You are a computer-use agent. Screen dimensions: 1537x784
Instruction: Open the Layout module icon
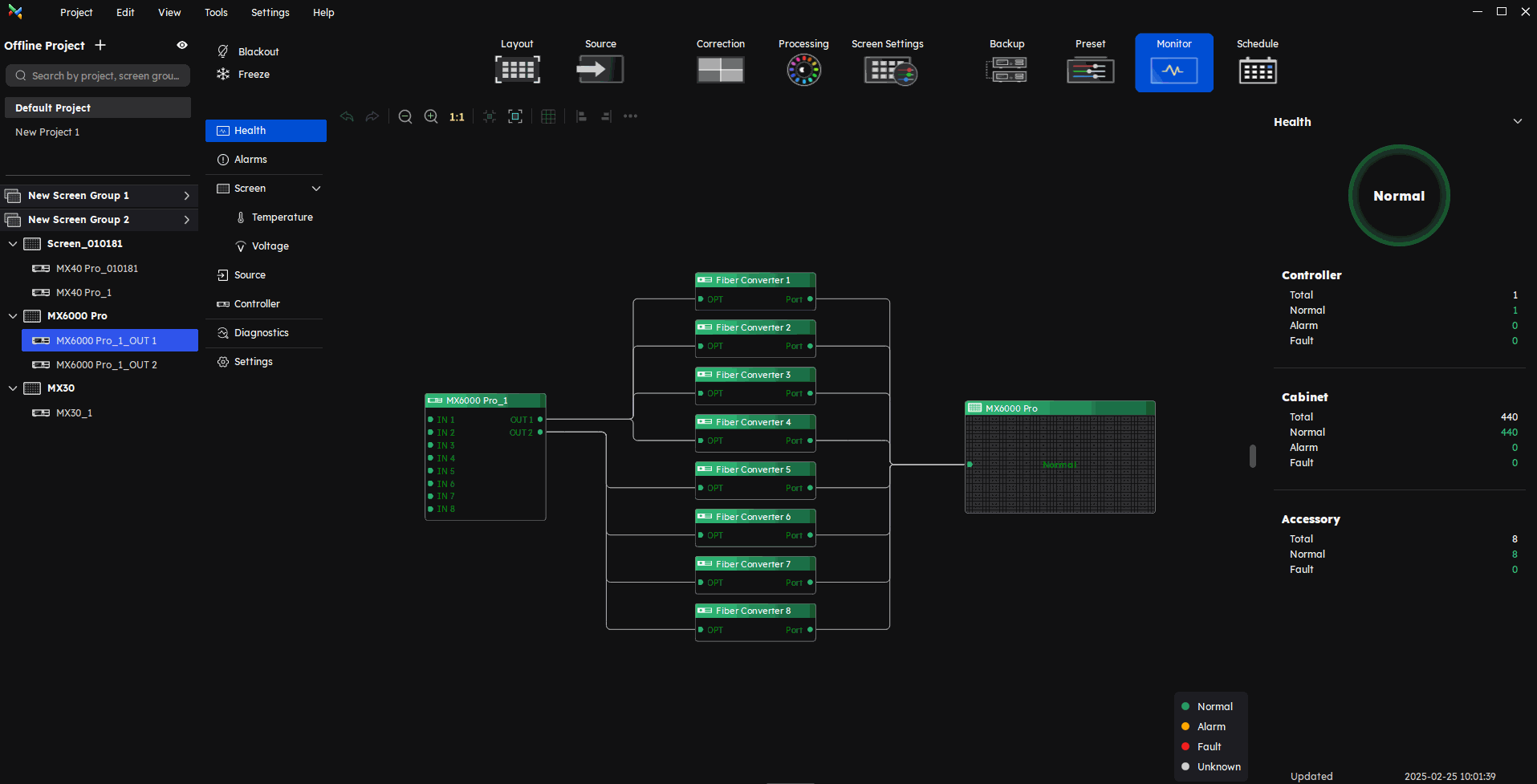coord(517,70)
